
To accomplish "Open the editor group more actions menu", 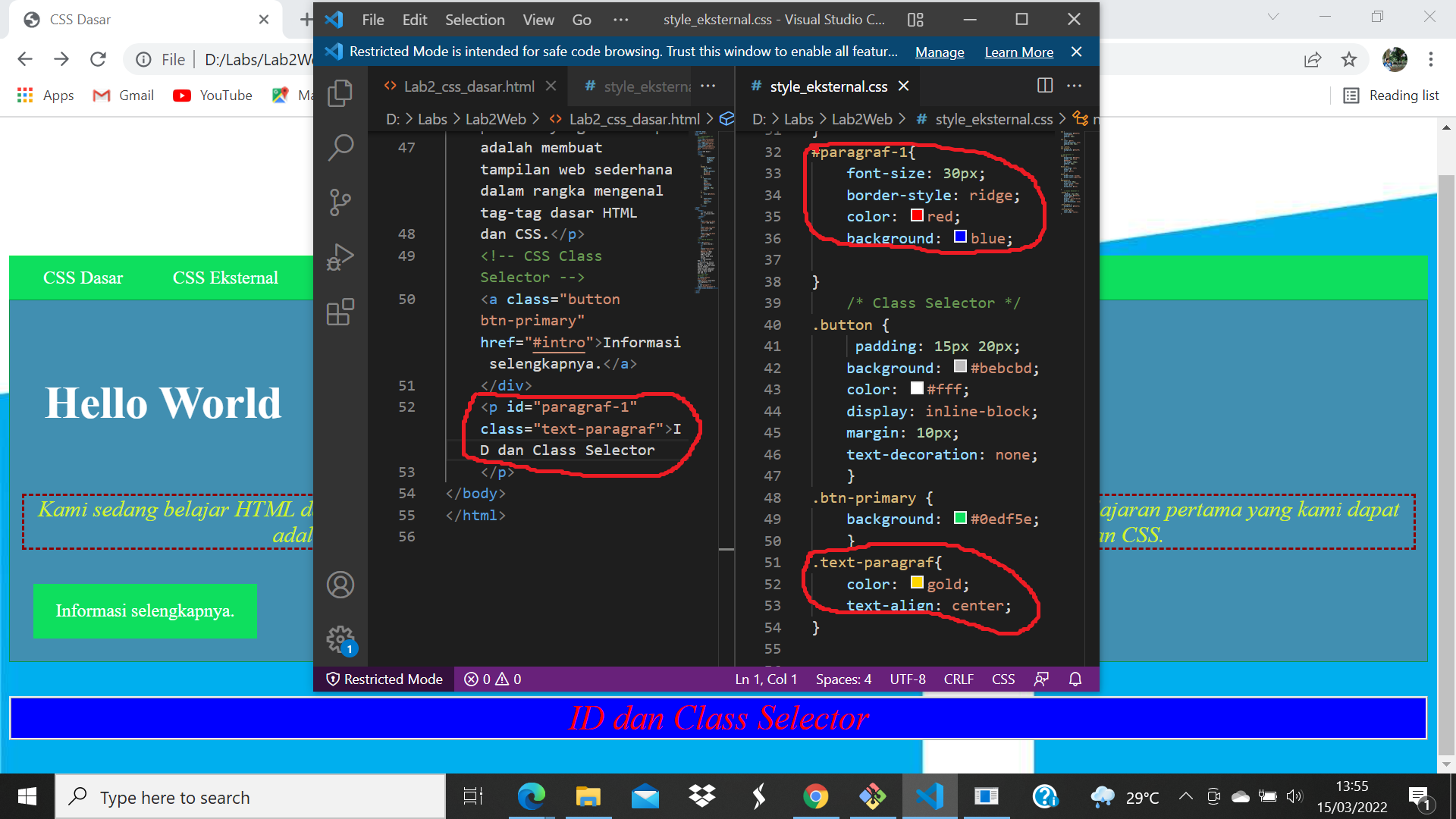I will click(x=1074, y=86).
